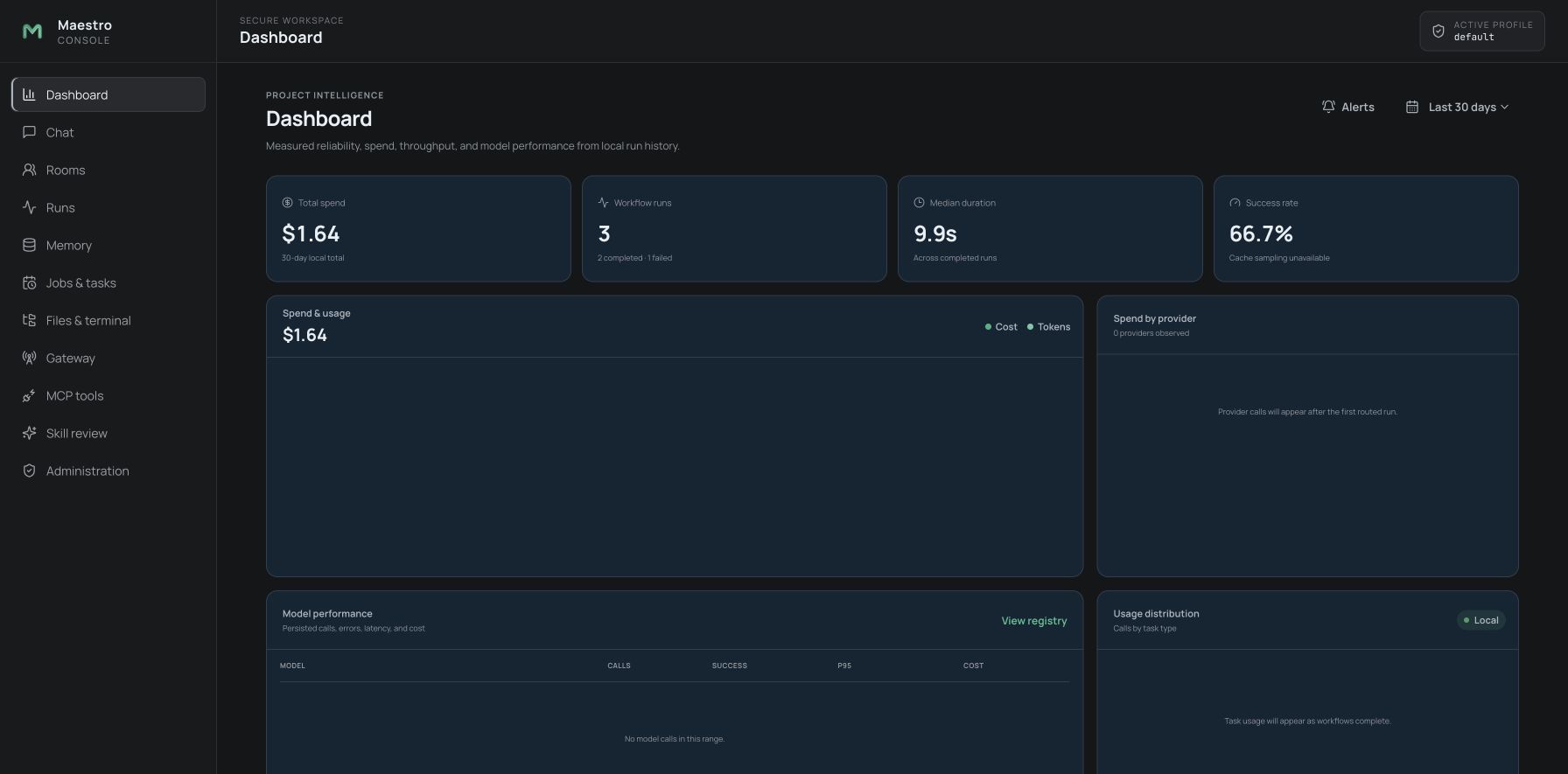Click the COST column header
Image resolution: width=1568 pixels, height=774 pixels.
(973, 666)
